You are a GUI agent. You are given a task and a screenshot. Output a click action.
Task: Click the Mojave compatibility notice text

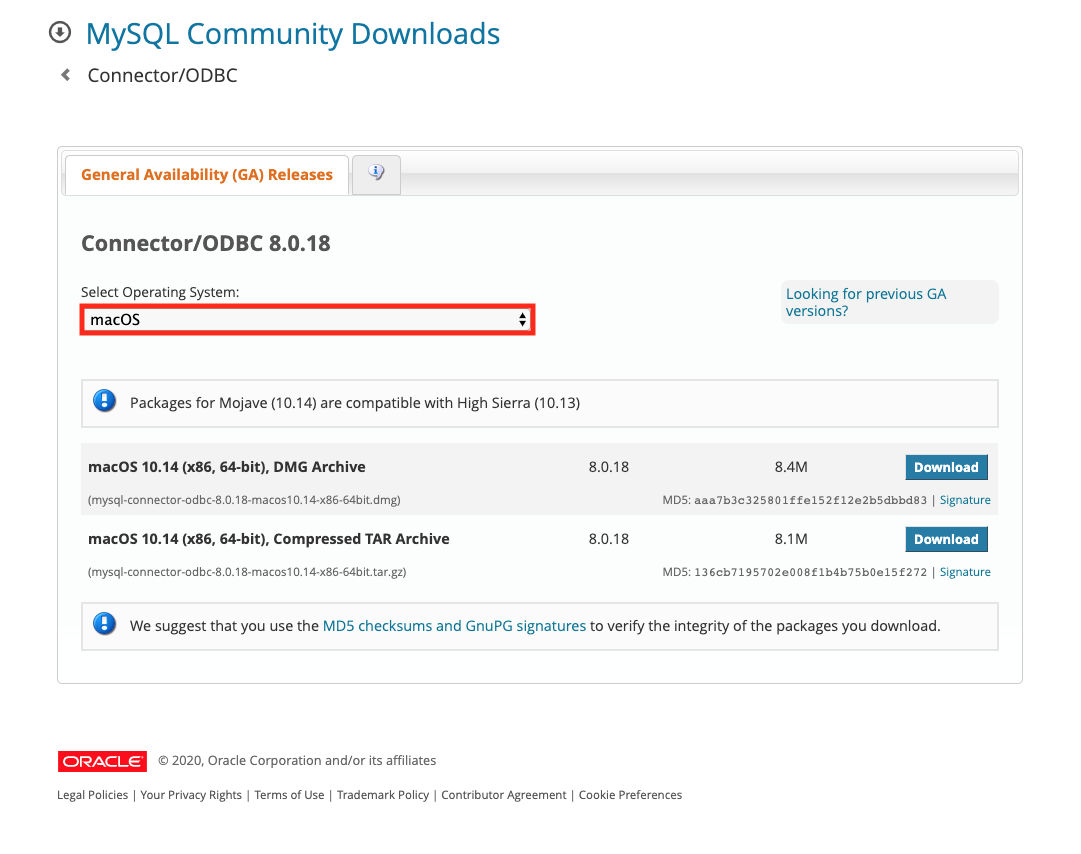pos(355,403)
